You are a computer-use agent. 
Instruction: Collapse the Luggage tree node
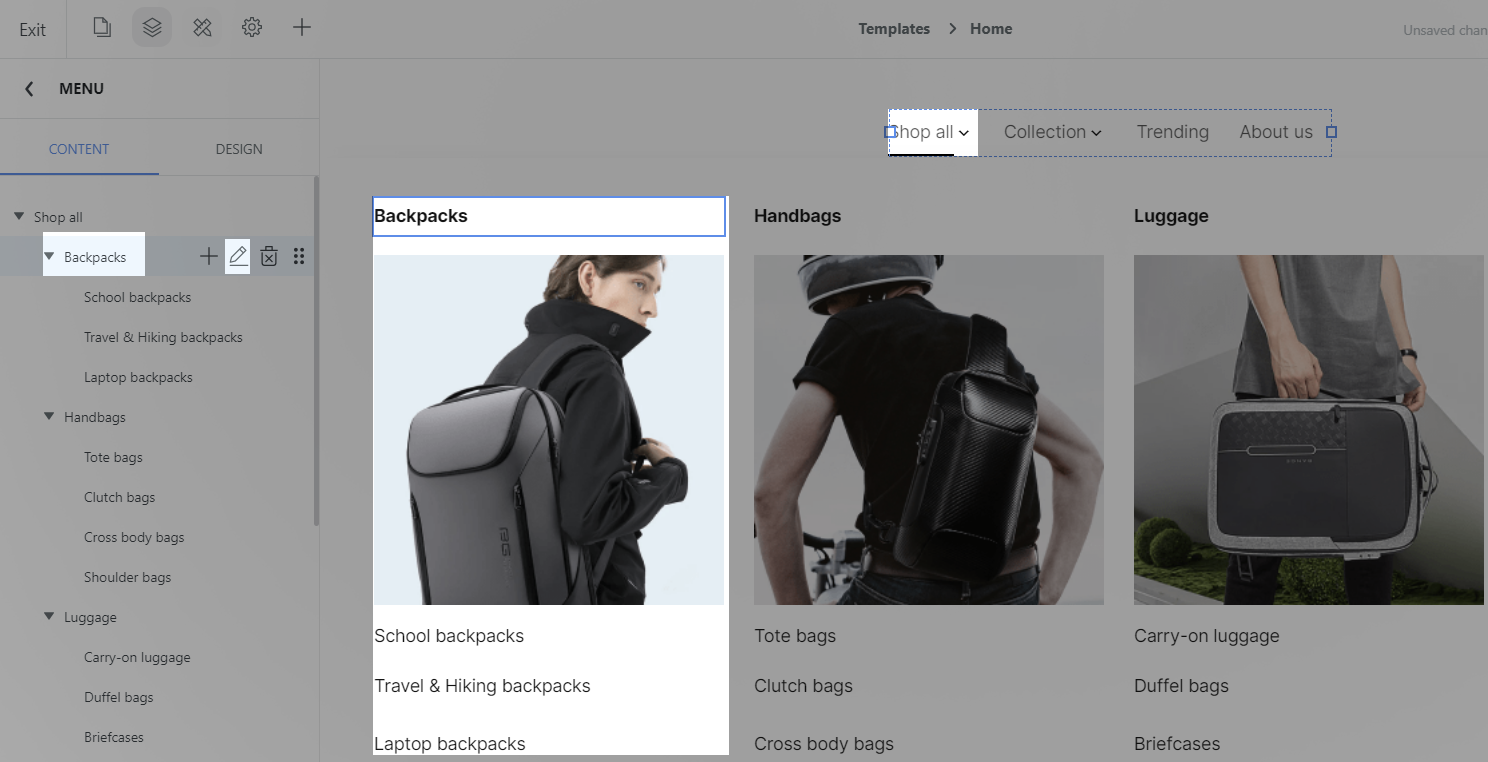pyautogui.click(x=49, y=616)
